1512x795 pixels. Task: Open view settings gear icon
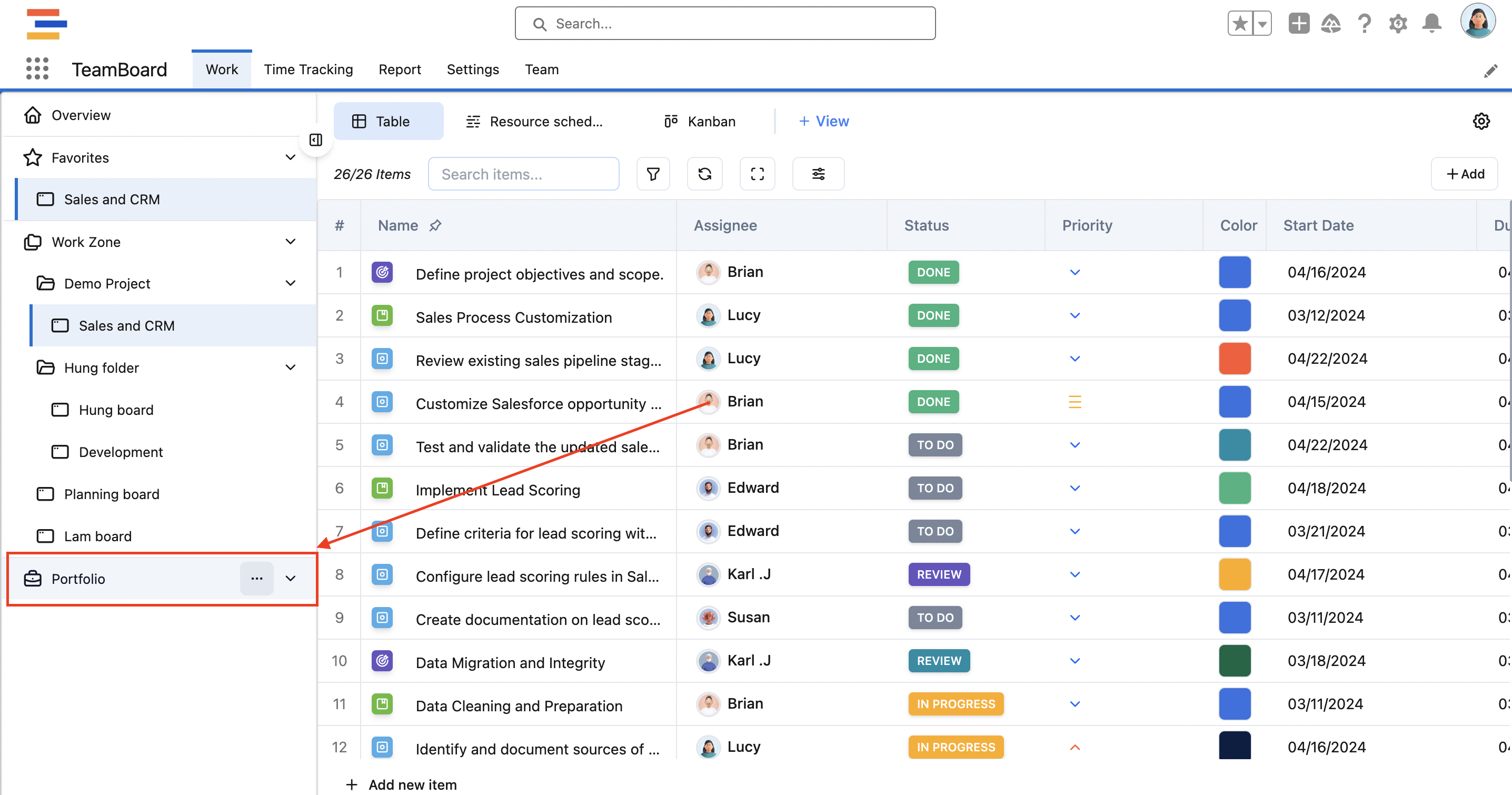point(1481,122)
